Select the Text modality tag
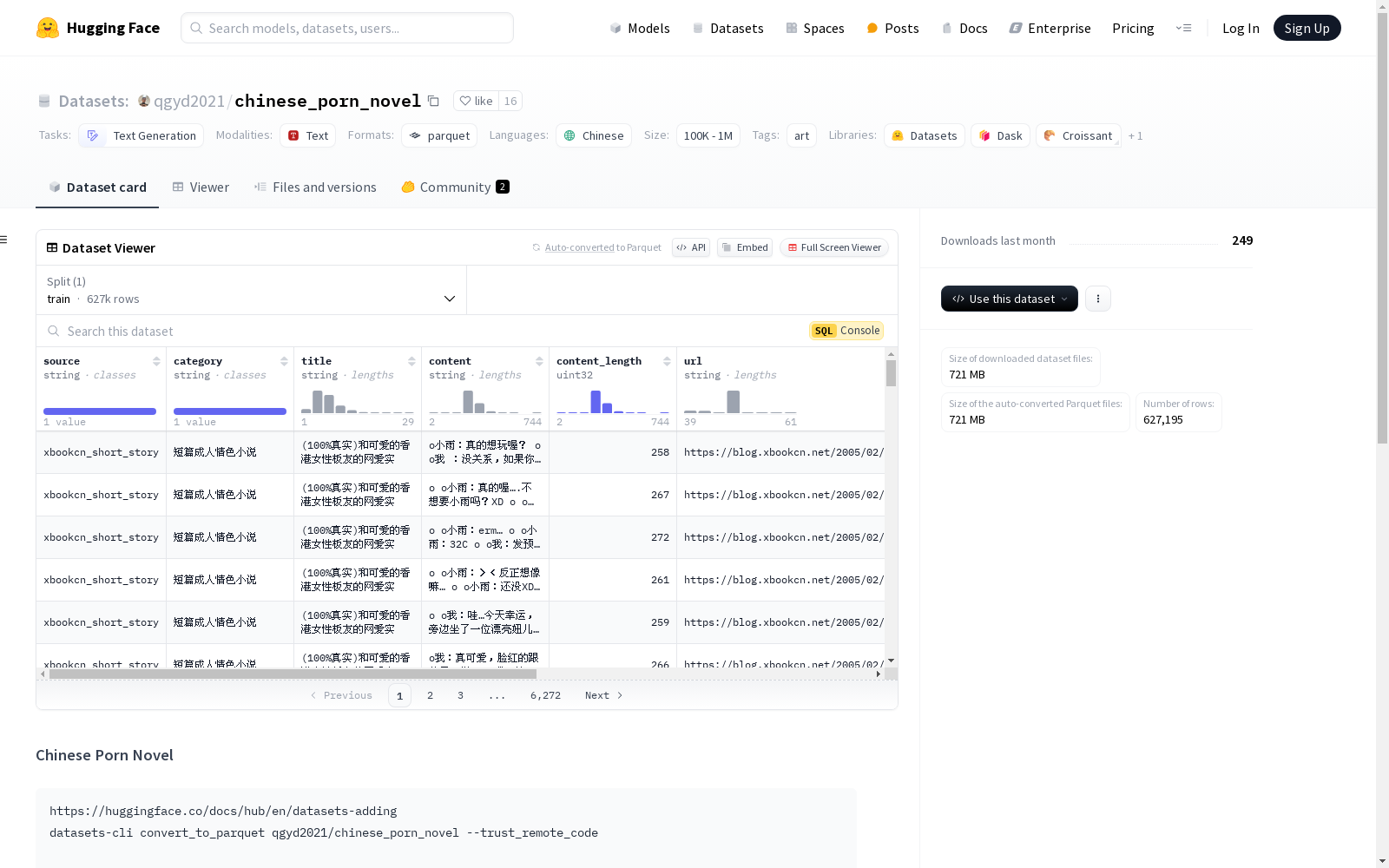This screenshot has height=868, width=1389. [308, 135]
